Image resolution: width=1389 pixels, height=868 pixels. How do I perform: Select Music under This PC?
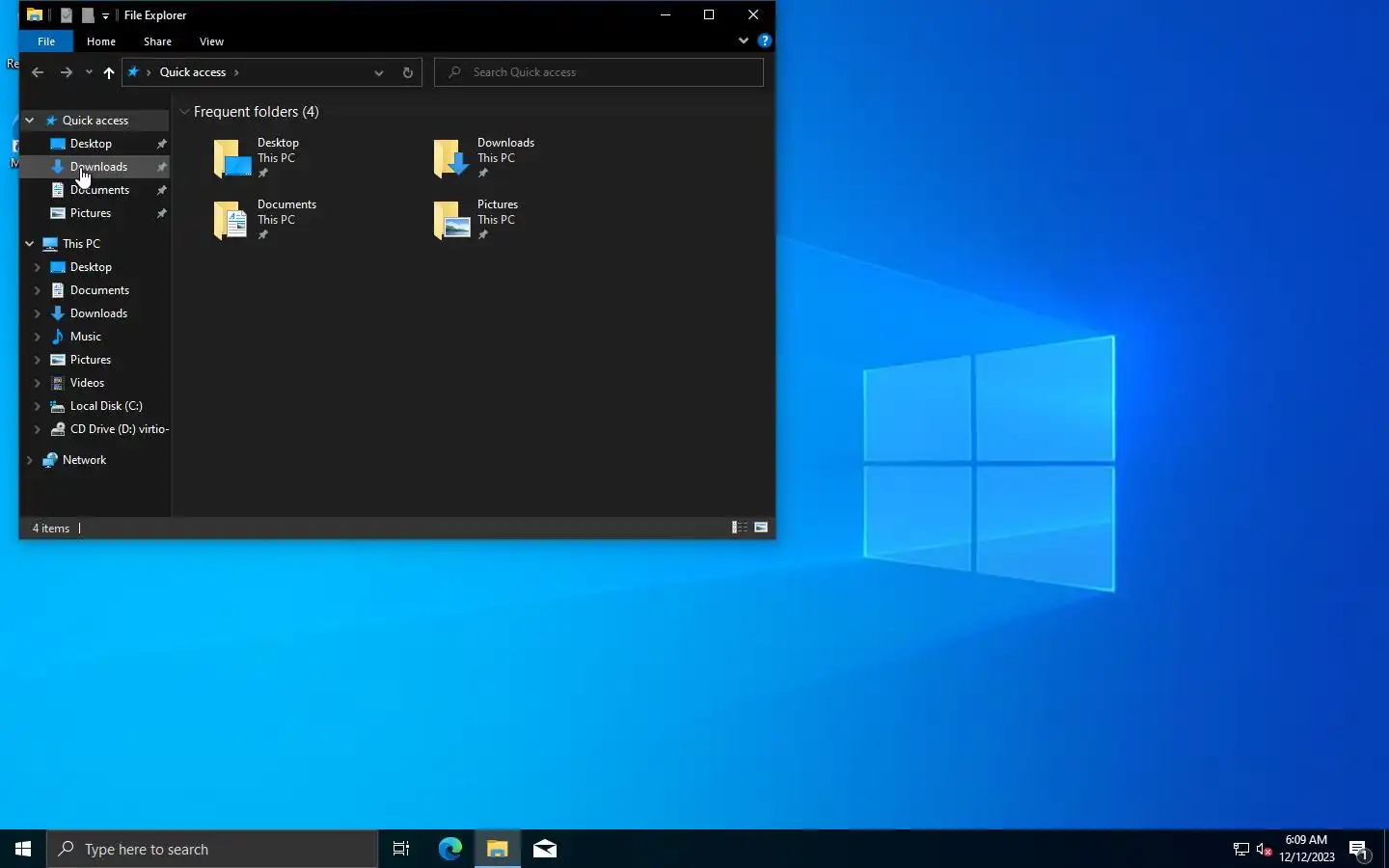(86, 337)
